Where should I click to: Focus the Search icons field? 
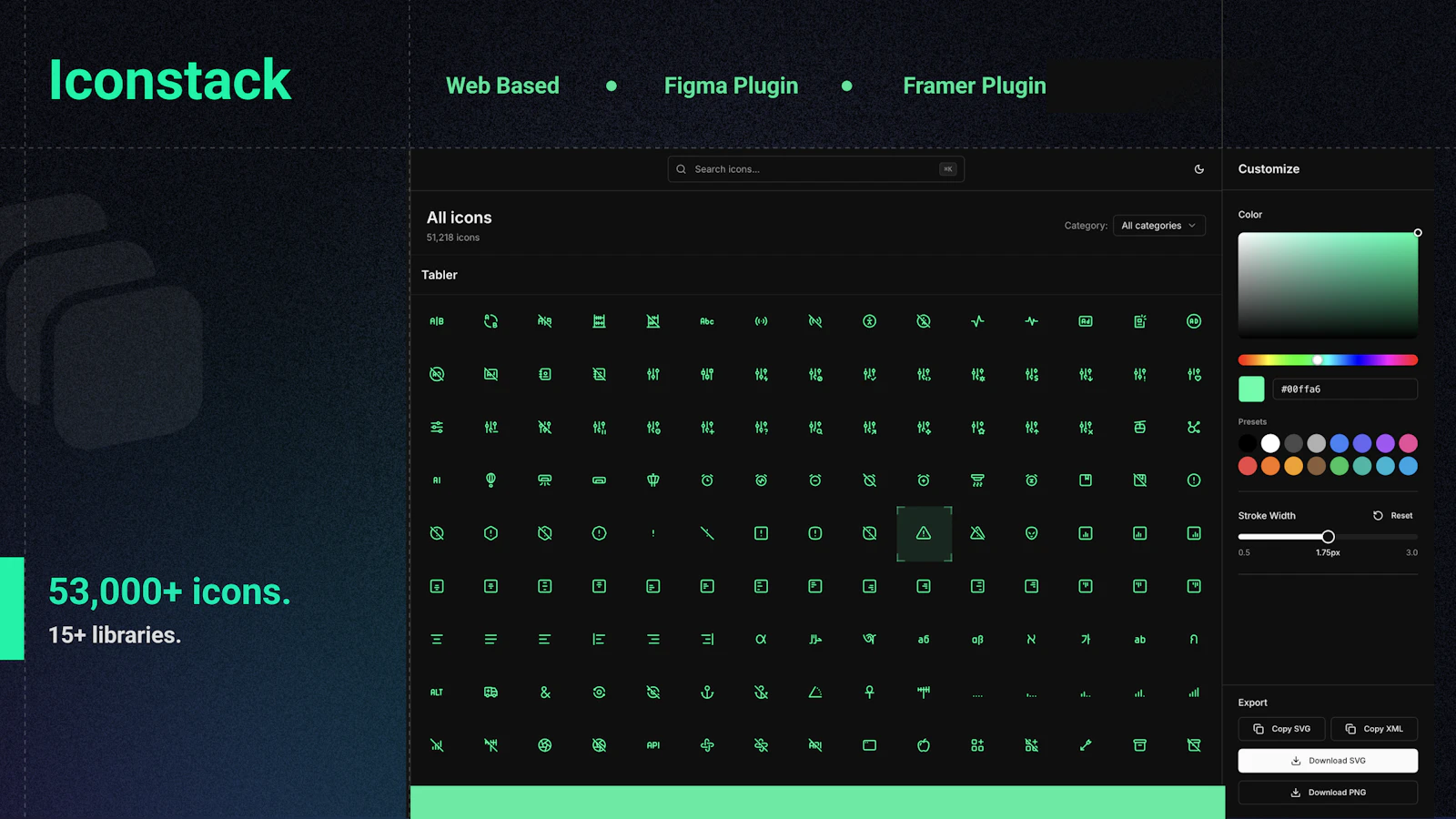coord(815,169)
